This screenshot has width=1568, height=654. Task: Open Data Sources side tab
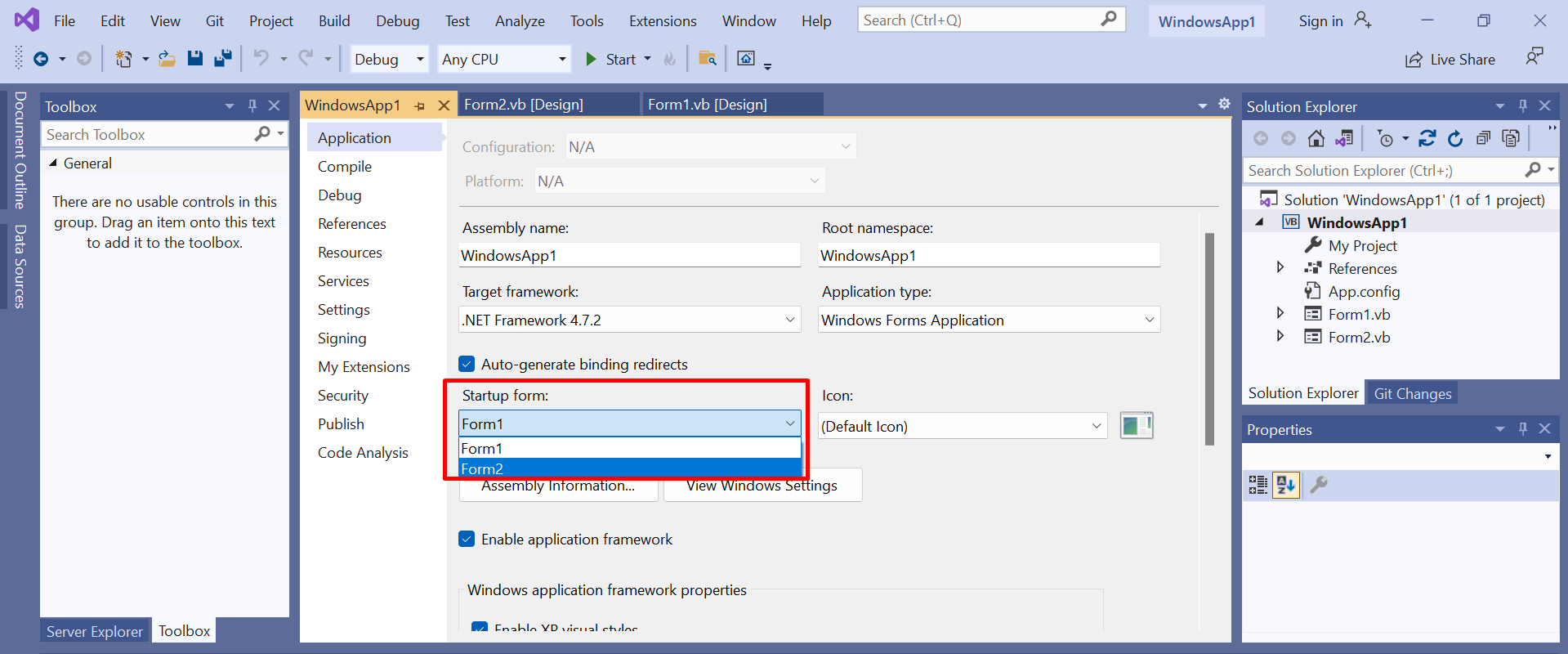click(20, 267)
